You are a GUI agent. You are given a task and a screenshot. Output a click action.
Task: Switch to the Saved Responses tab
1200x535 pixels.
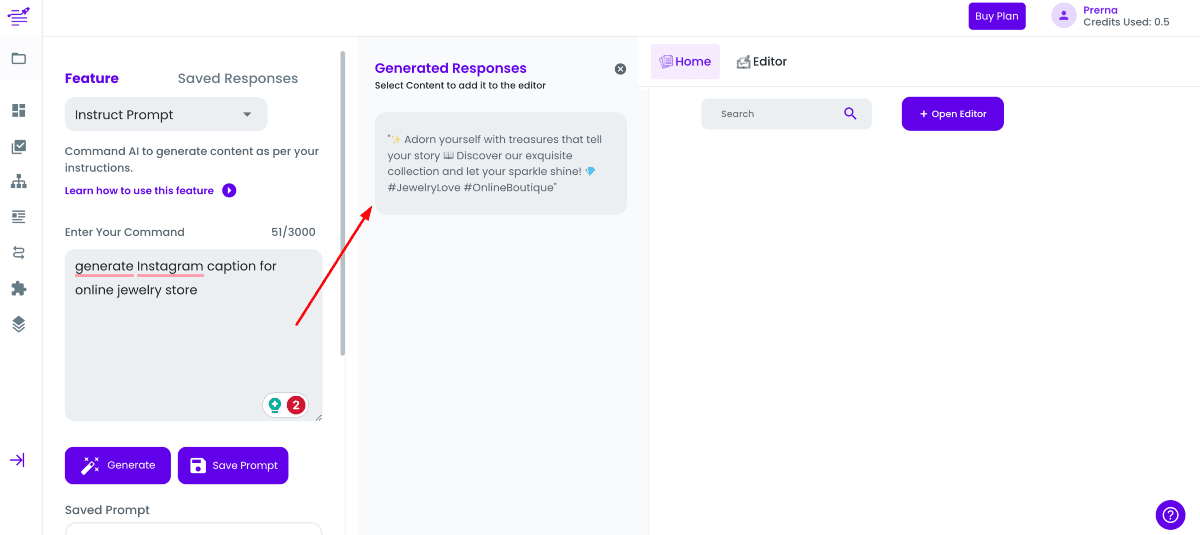[x=238, y=79]
